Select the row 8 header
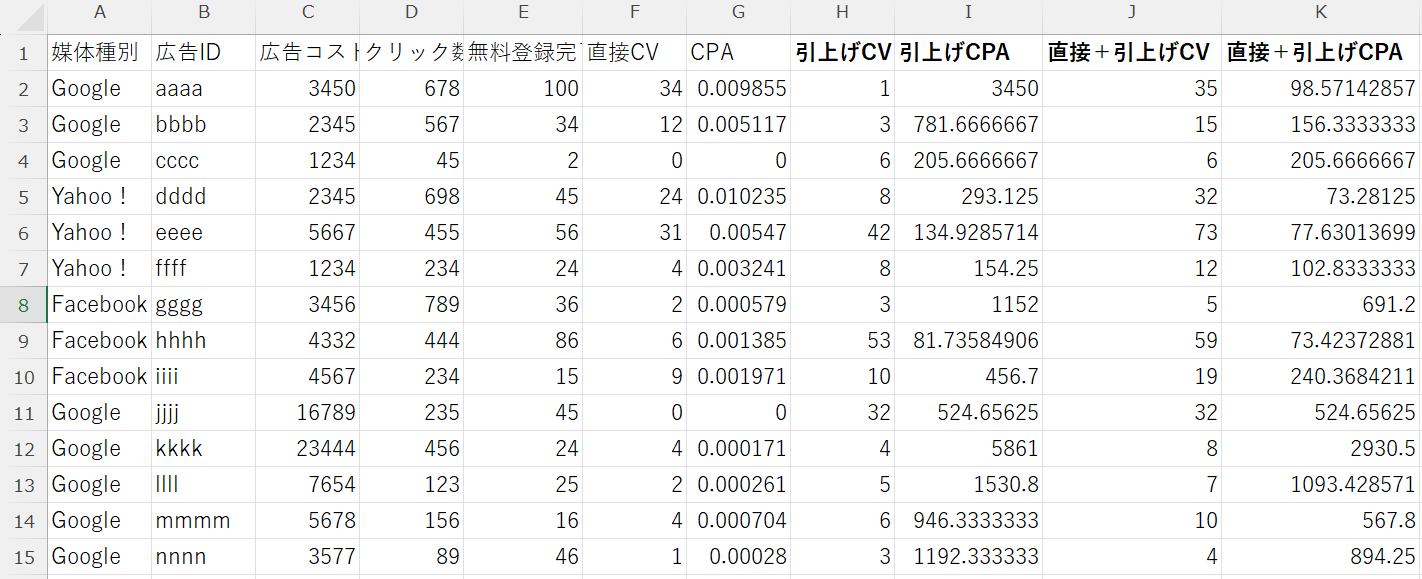Viewport: 1422px width, 579px height. (23, 304)
